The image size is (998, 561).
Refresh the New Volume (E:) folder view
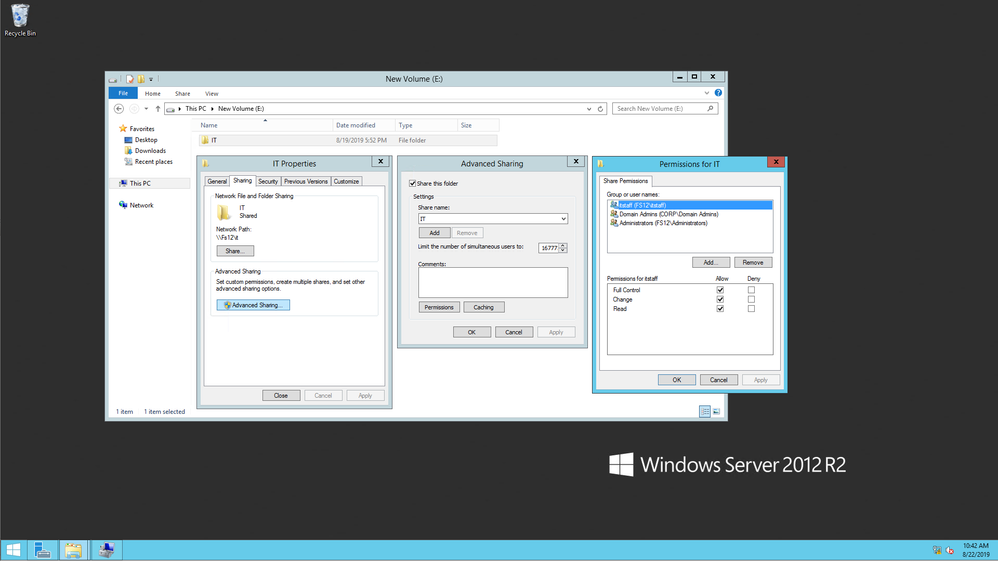point(600,109)
